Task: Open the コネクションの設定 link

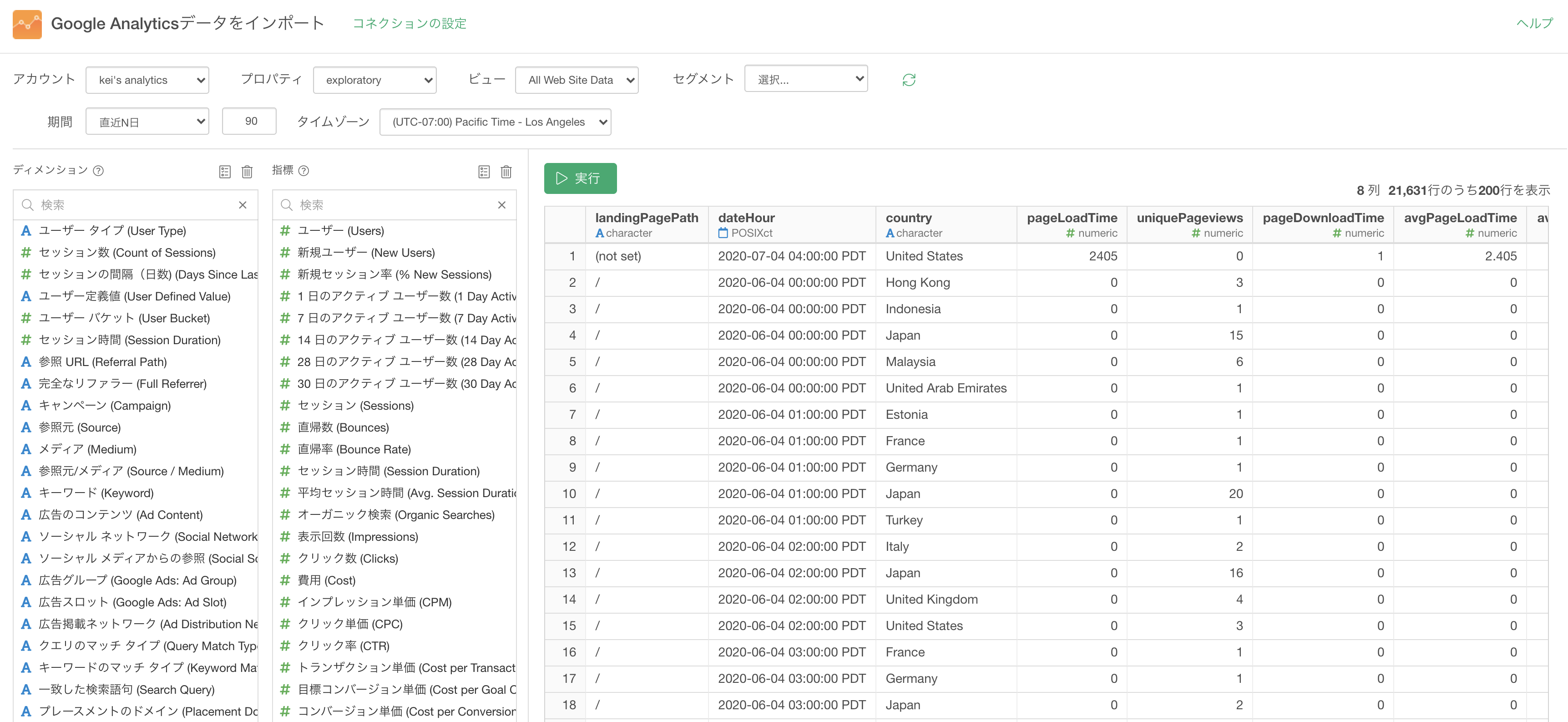Action: pyautogui.click(x=409, y=24)
